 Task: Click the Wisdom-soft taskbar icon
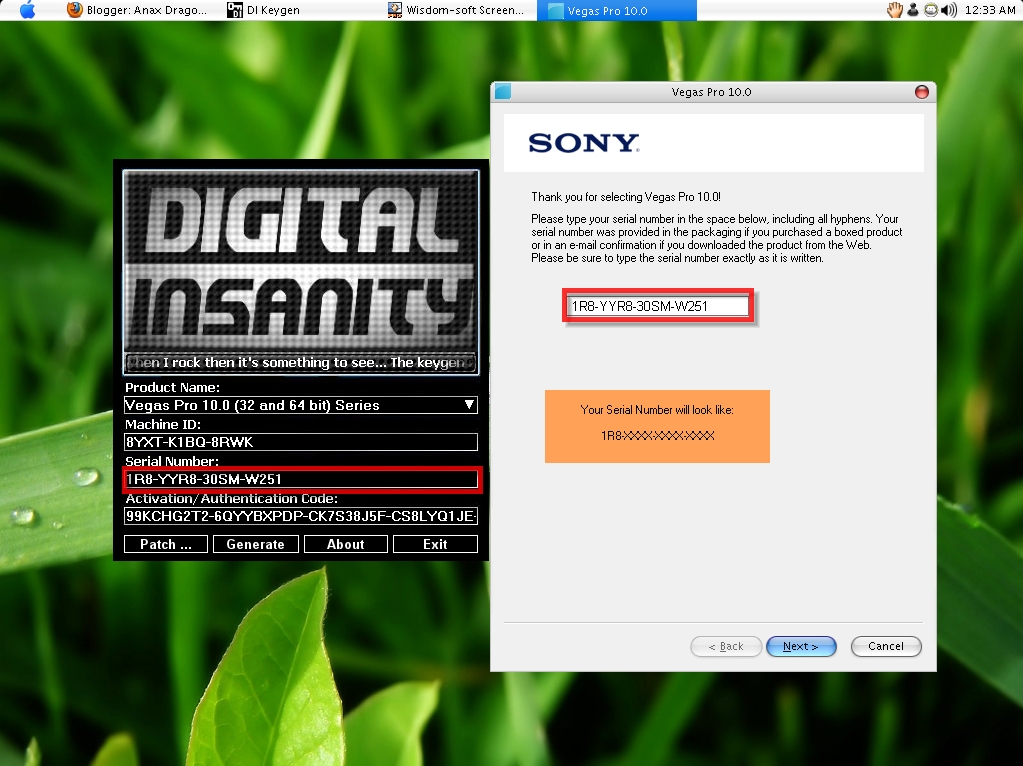click(394, 10)
